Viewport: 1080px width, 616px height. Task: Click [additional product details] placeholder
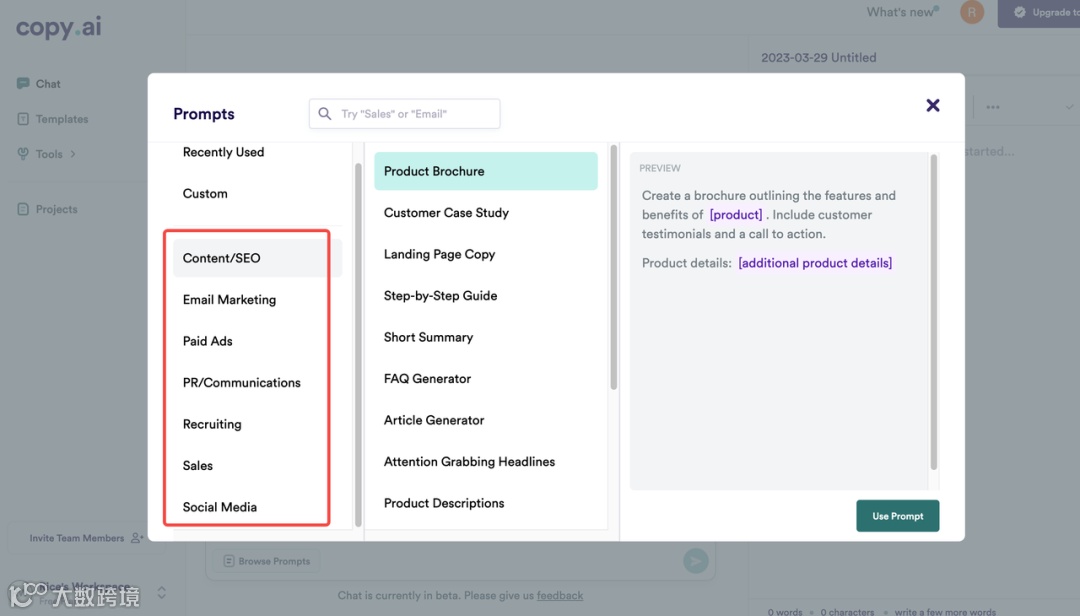pyautogui.click(x=815, y=263)
